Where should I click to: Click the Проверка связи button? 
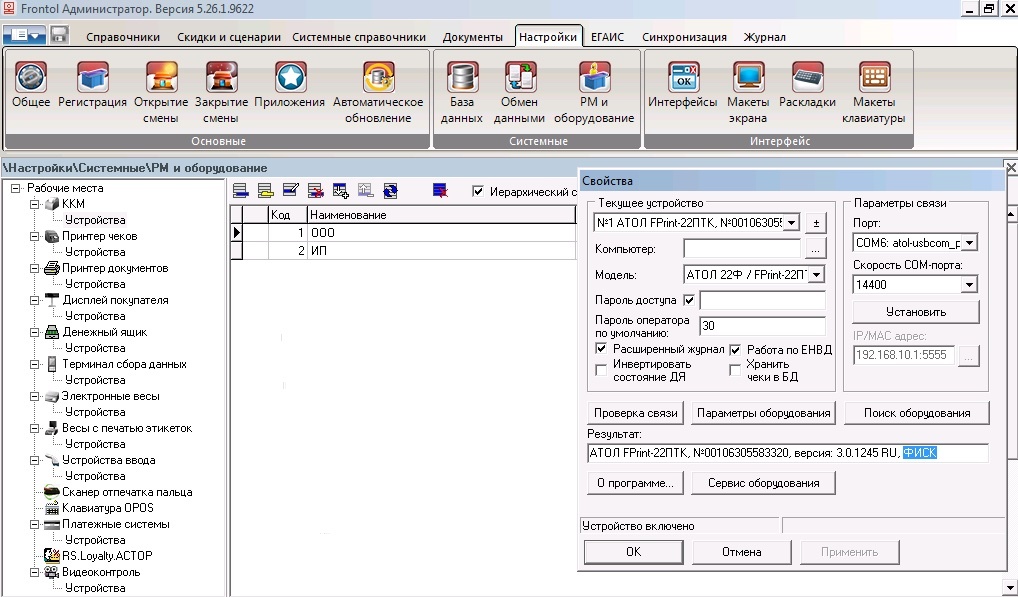click(636, 413)
